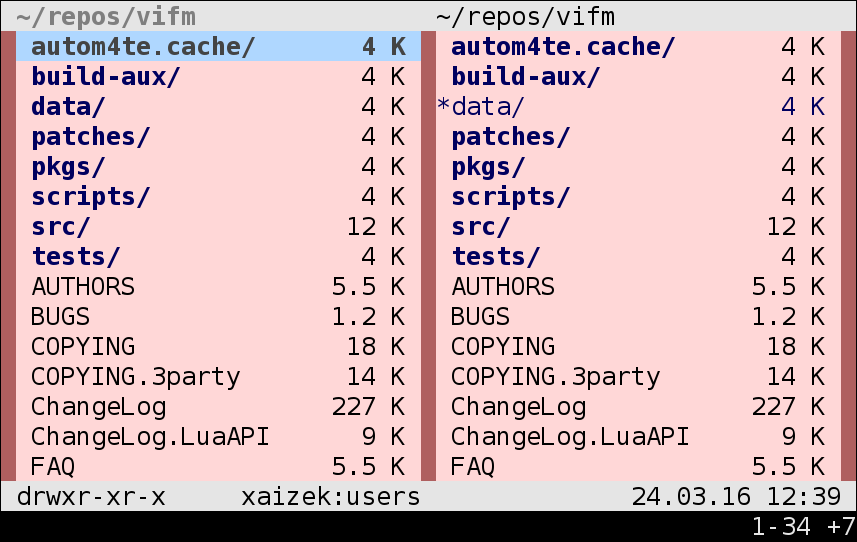This screenshot has width=857, height=542.
Task: Open src/ directory in left pane
Action: tap(218, 226)
